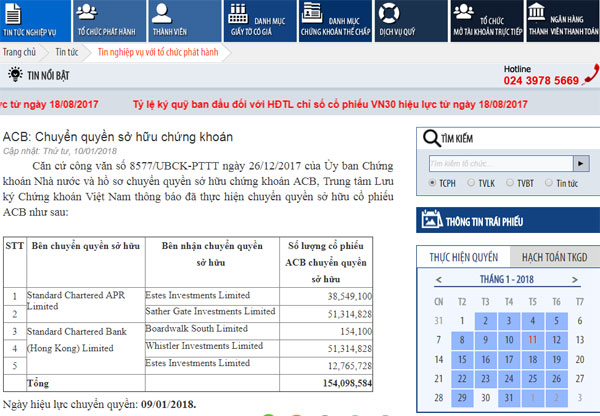Viewport: 600px width, 416px height.
Task: Focus the Tìm kiếm tổ chức search field
Action: (501, 163)
